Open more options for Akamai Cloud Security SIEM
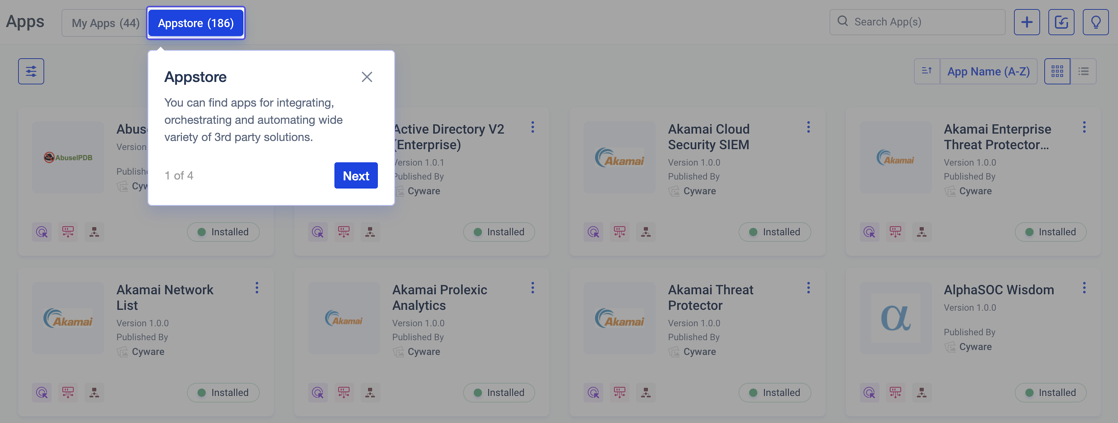This screenshot has height=423, width=1118. [x=808, y=128]
